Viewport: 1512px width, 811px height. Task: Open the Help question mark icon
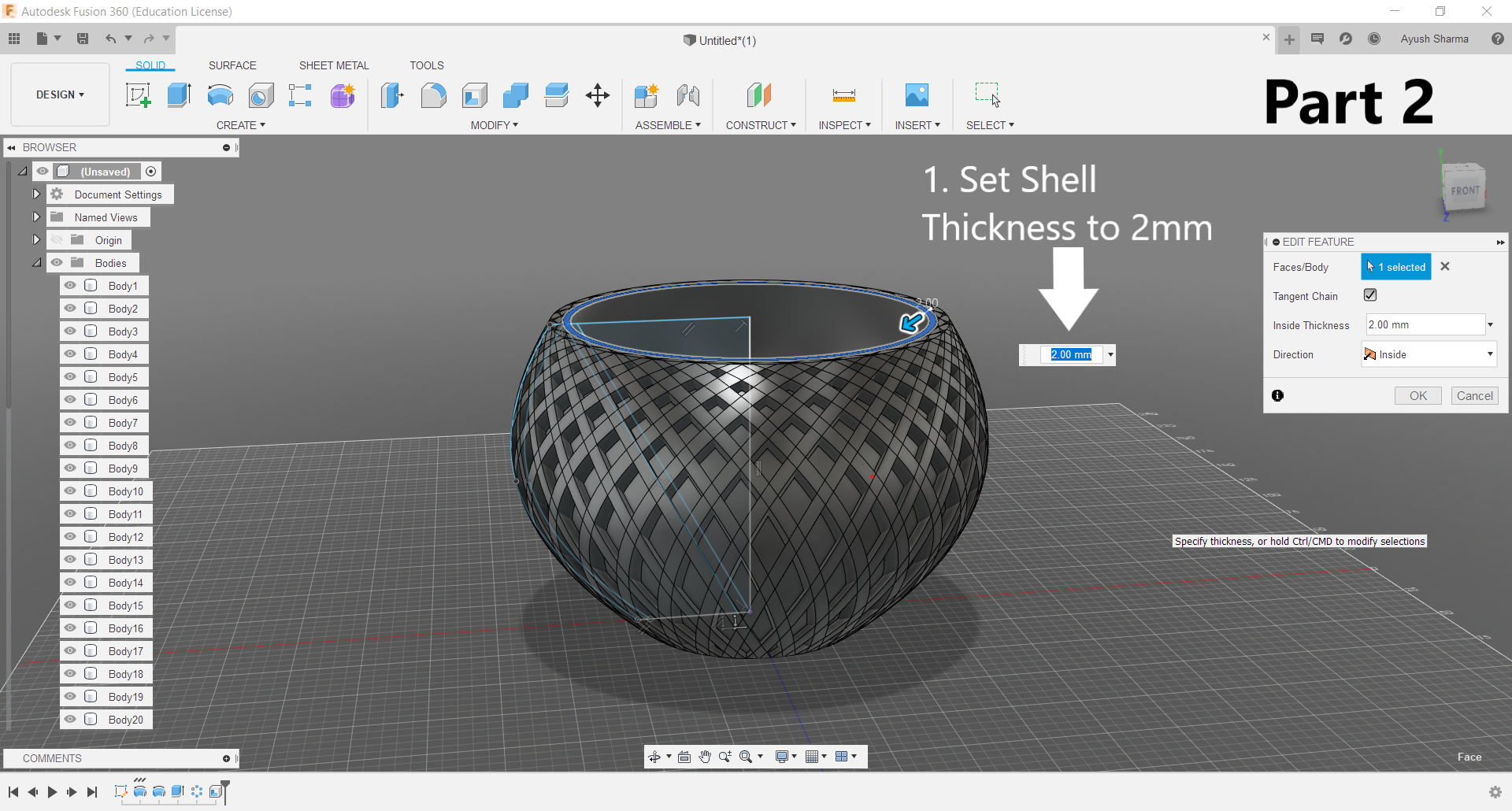coord(1498,39)
